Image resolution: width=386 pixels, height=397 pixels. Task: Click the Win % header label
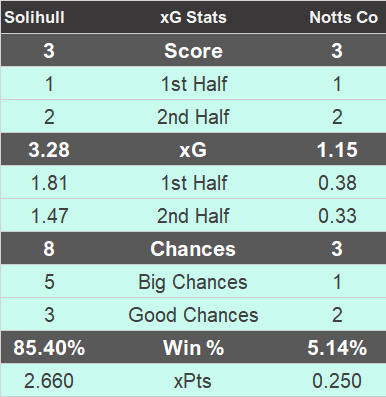pos(193,348)
